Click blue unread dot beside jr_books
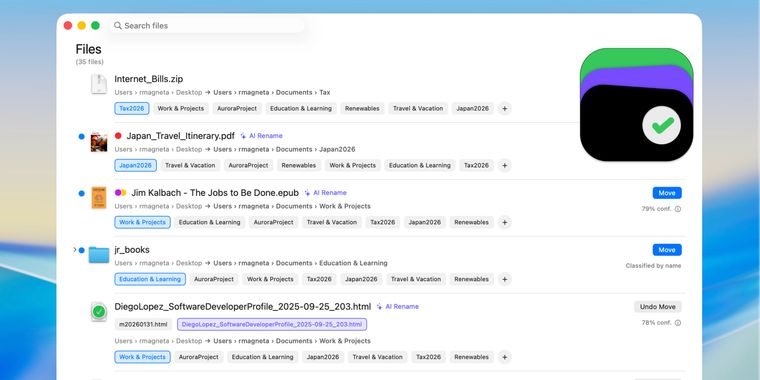This screenshot has width=760, height=380. point(81,250)
